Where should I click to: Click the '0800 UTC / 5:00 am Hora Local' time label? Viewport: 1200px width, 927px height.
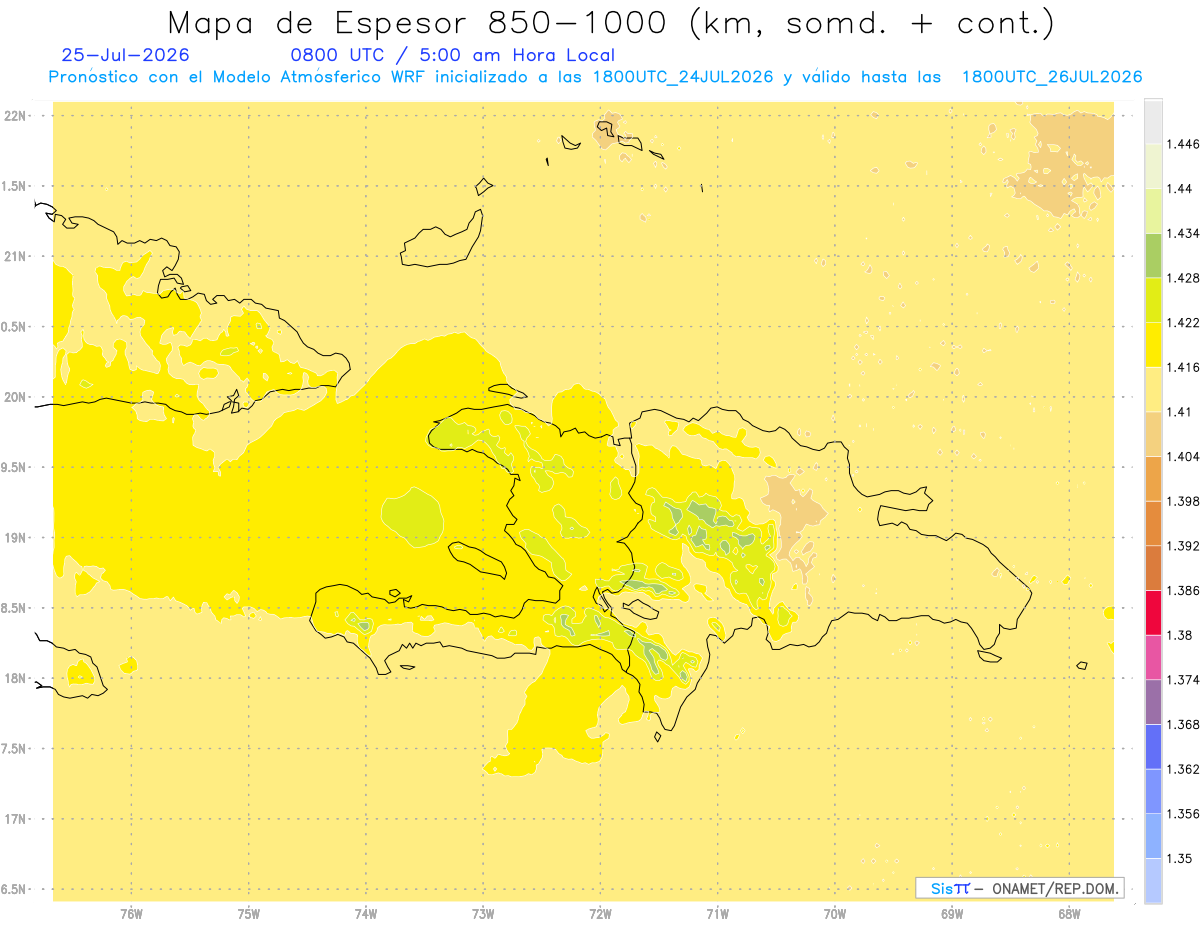(453, 55)
